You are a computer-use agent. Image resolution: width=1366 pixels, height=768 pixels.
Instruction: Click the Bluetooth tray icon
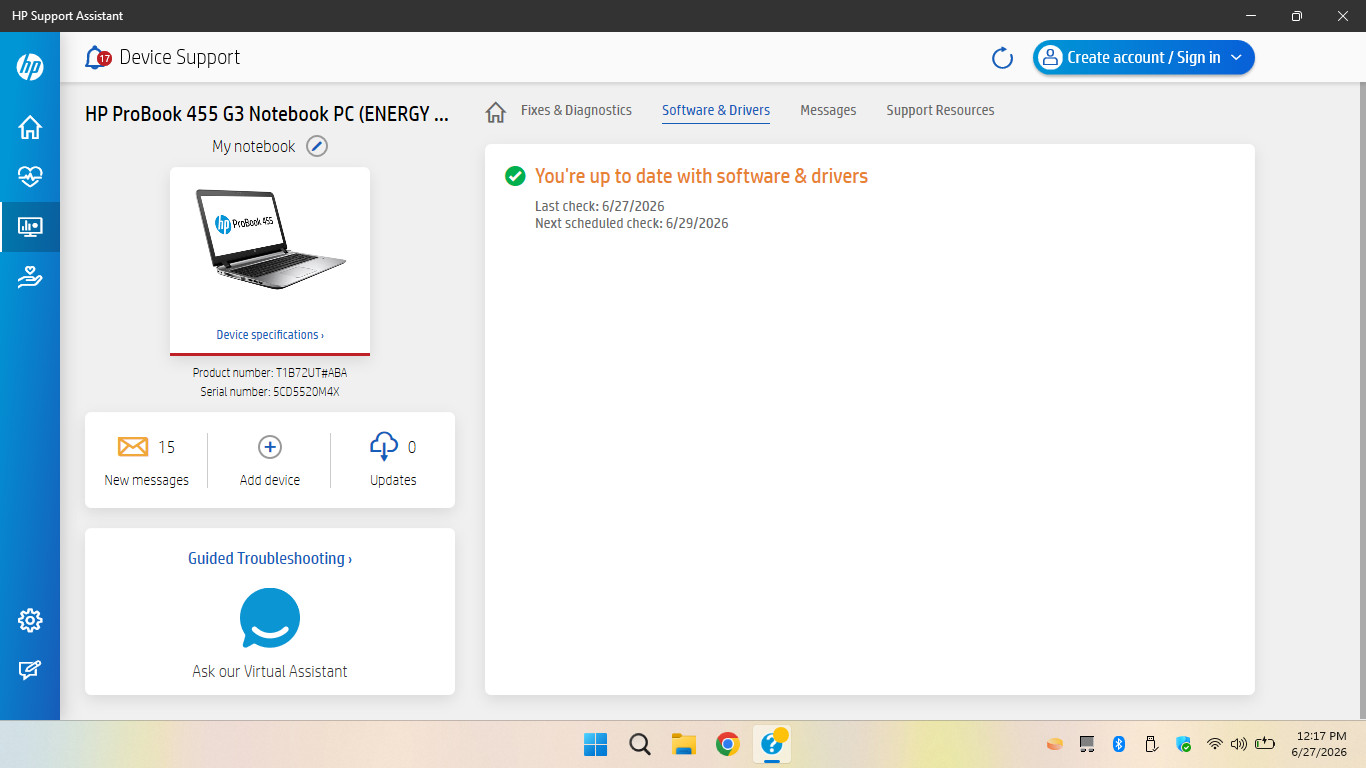point(1120,744)
